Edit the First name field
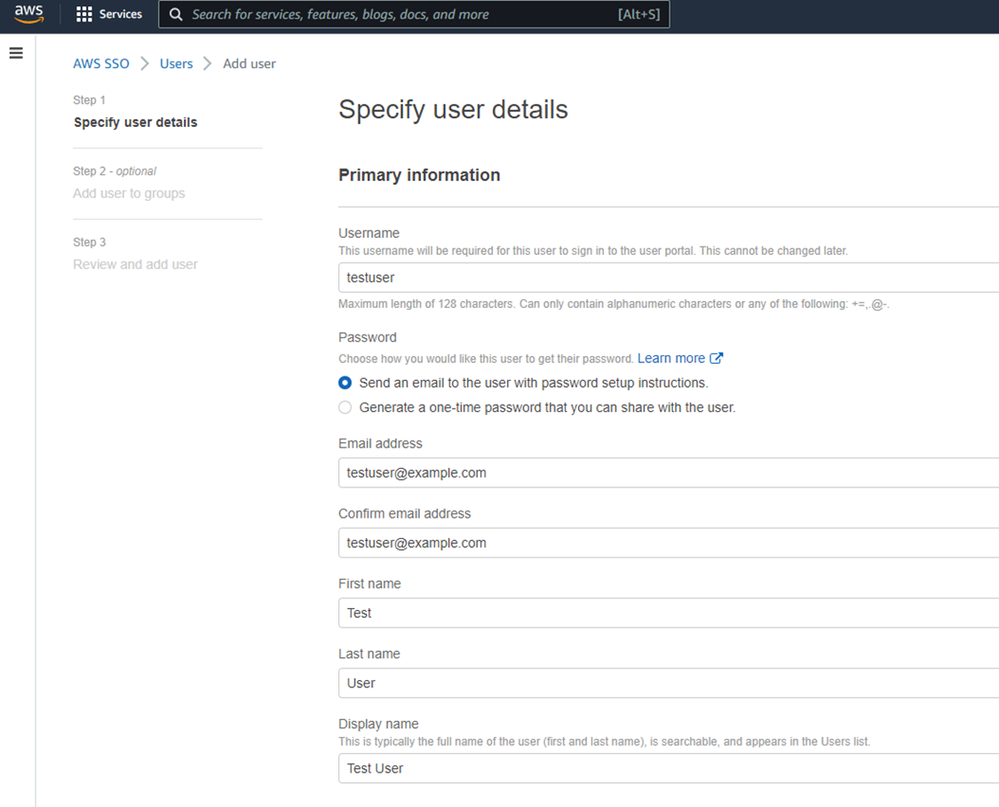 point(668,613)
